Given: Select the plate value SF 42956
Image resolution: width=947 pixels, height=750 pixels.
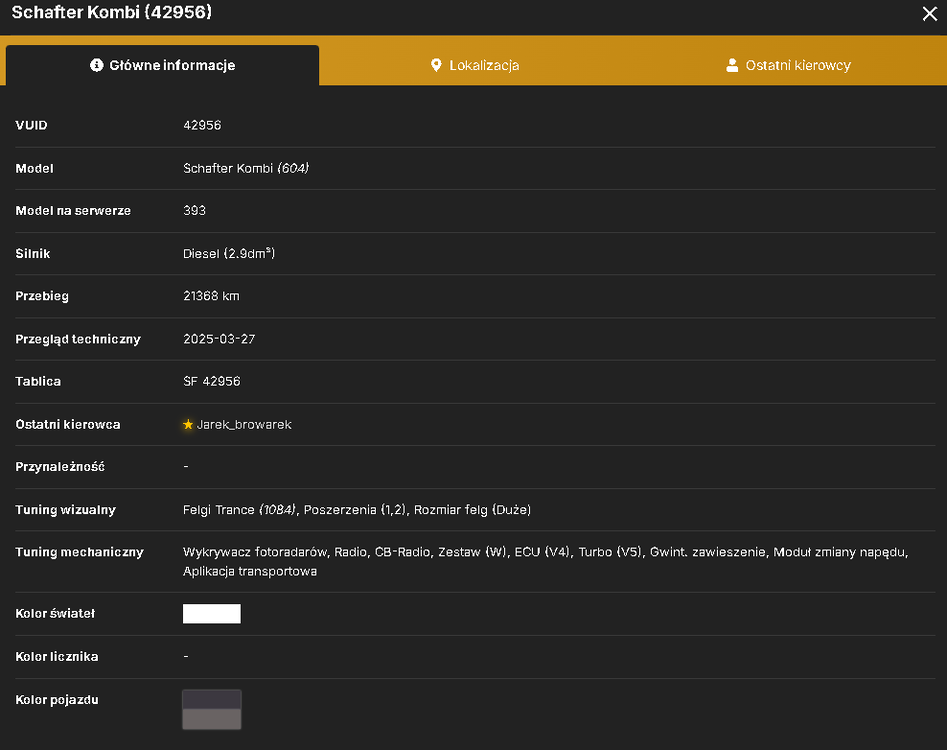Looking at the screenshot, I should coord(211,382).
